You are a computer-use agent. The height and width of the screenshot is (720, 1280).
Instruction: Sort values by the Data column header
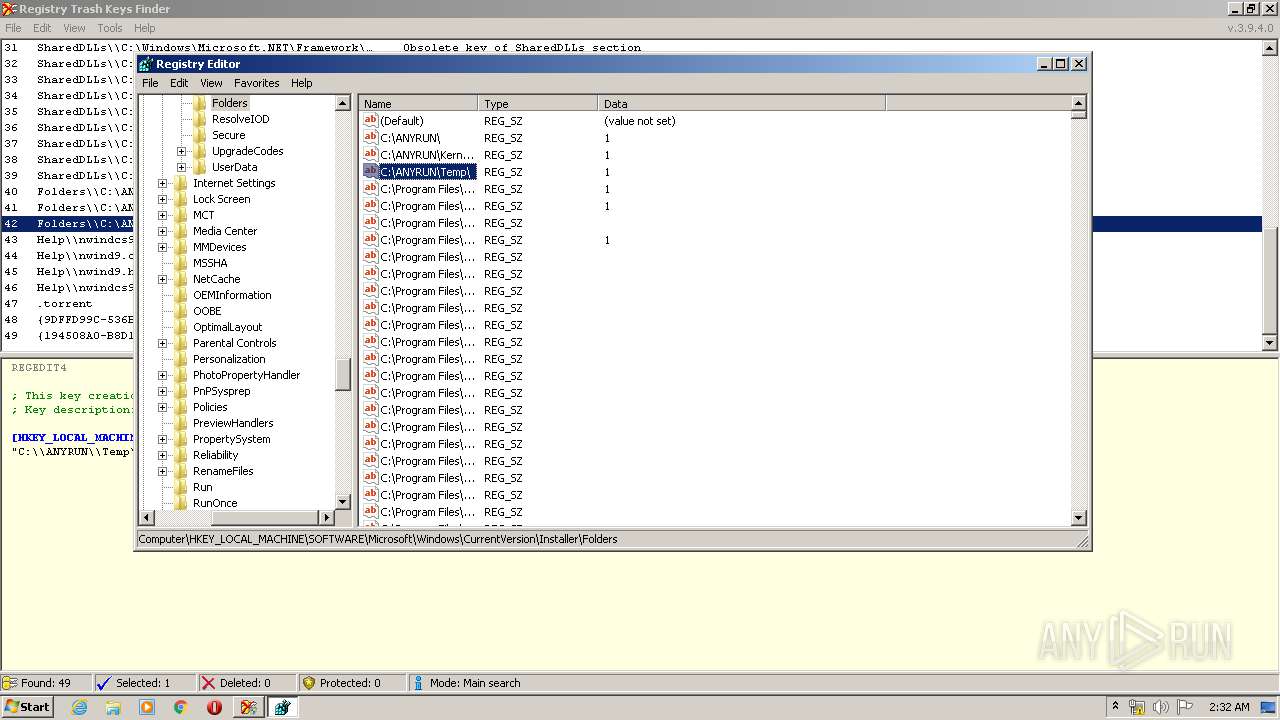[742, 104]
